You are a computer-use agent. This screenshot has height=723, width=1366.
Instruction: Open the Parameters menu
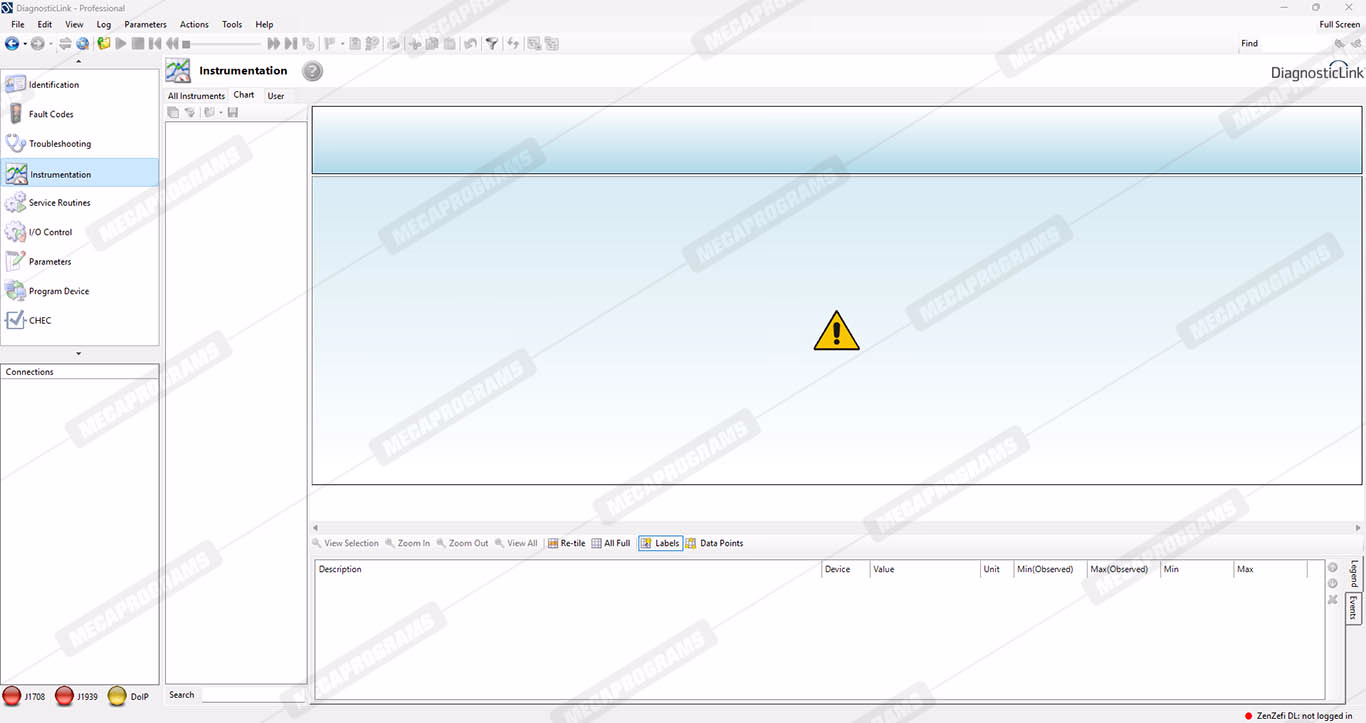pyautogui.click(x=145, y=24)
